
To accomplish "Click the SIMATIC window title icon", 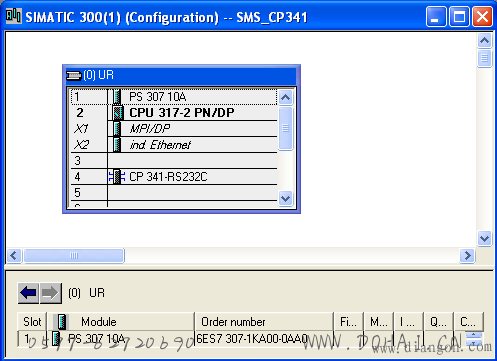I will click(14, 16).
